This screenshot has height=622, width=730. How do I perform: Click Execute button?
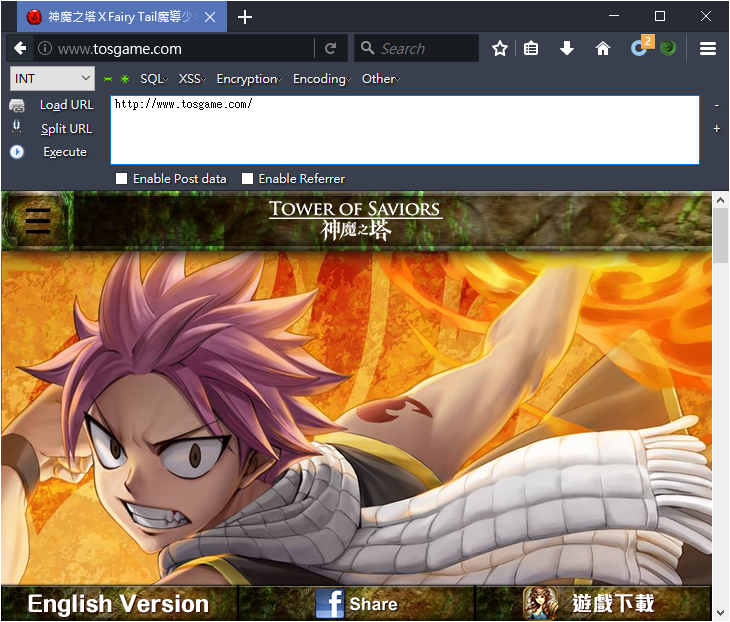point(65,152)
